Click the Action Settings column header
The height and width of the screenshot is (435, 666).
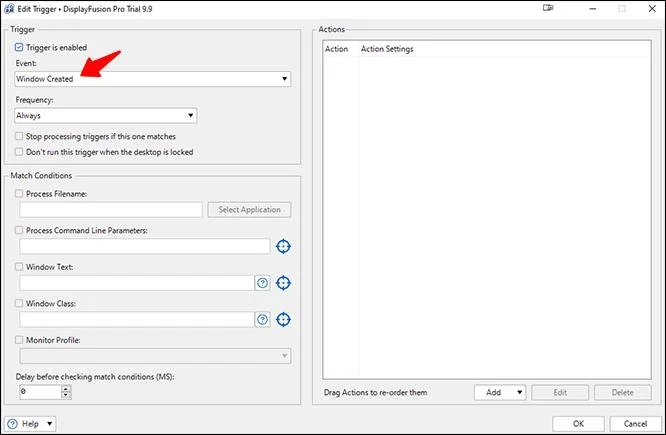(387, 49)
